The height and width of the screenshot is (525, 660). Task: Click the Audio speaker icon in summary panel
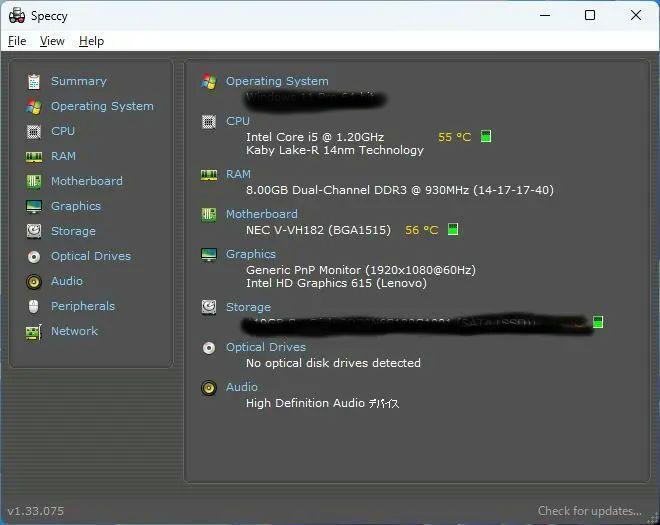tap(209, 388)
